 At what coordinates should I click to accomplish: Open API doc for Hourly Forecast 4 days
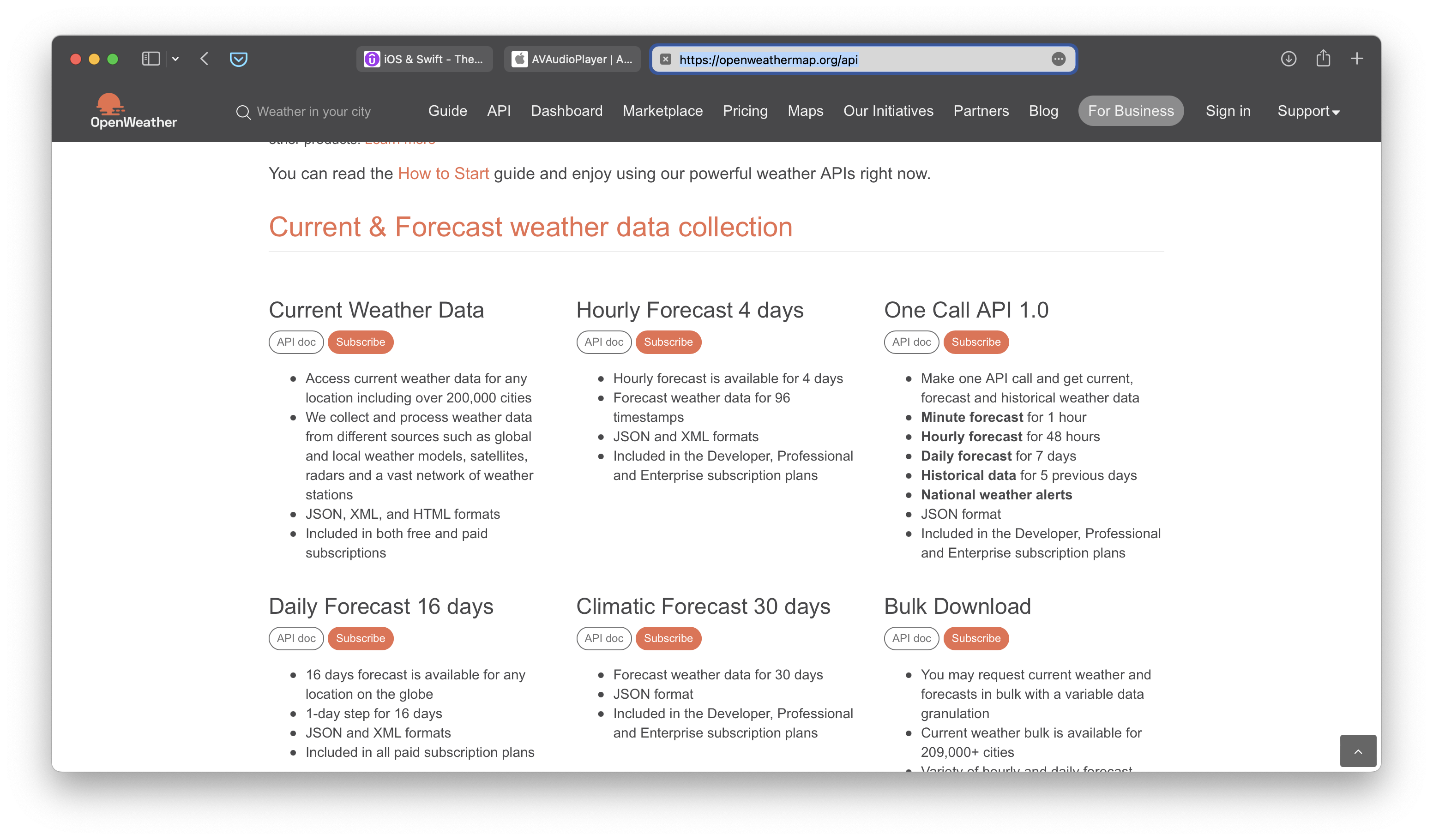pyautogui.click(x=603, y=342)
